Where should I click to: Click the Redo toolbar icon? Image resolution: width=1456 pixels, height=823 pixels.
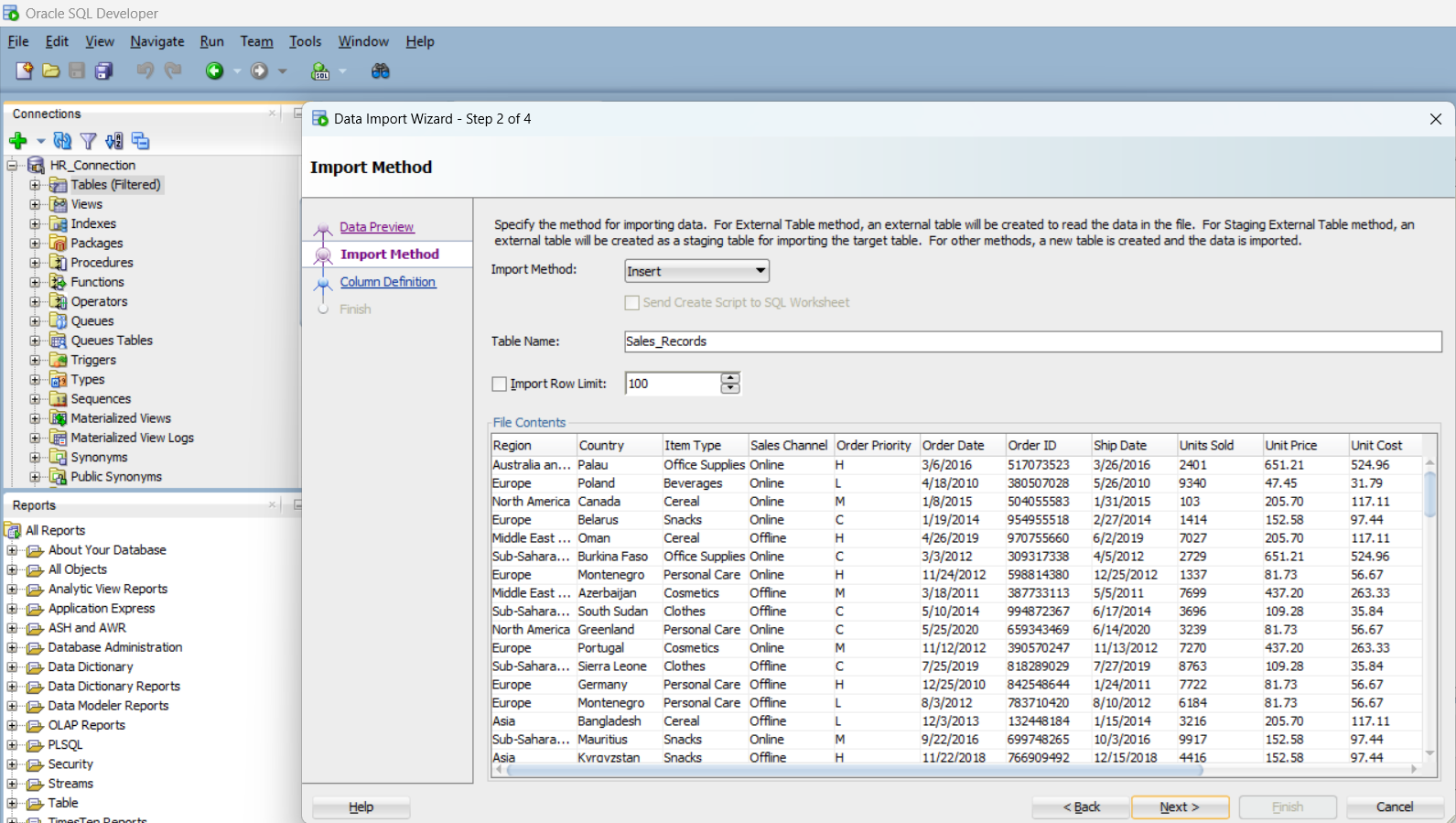[x=173, y=70]
